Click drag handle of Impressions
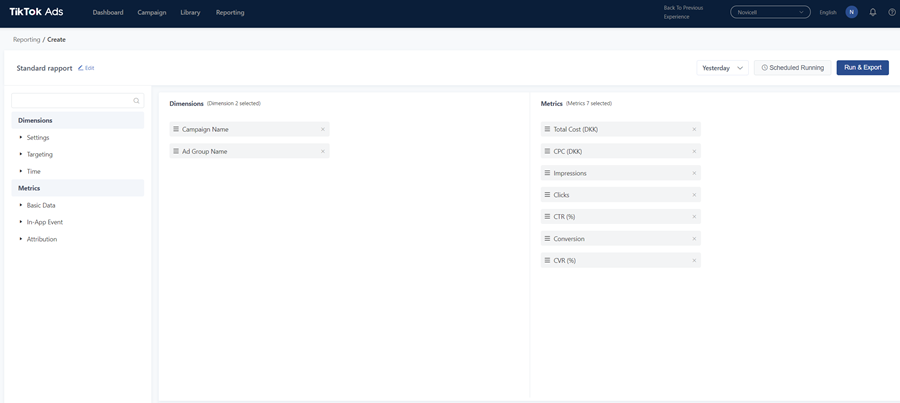Image resolution: width=900 pixels, height=403 pixels. [x=548, y=173]
